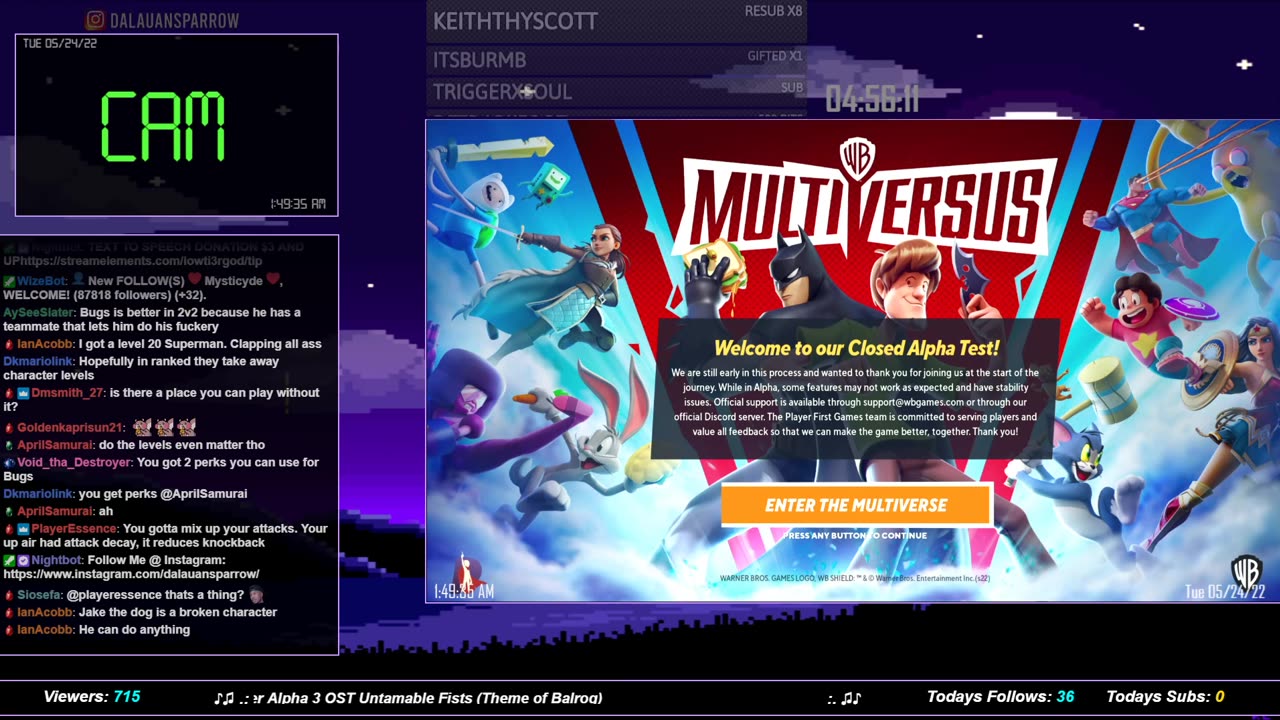Click the AySeeSlater username in chat
Viewport: 1280px width, 720px height.
click(x=38, y=313)
